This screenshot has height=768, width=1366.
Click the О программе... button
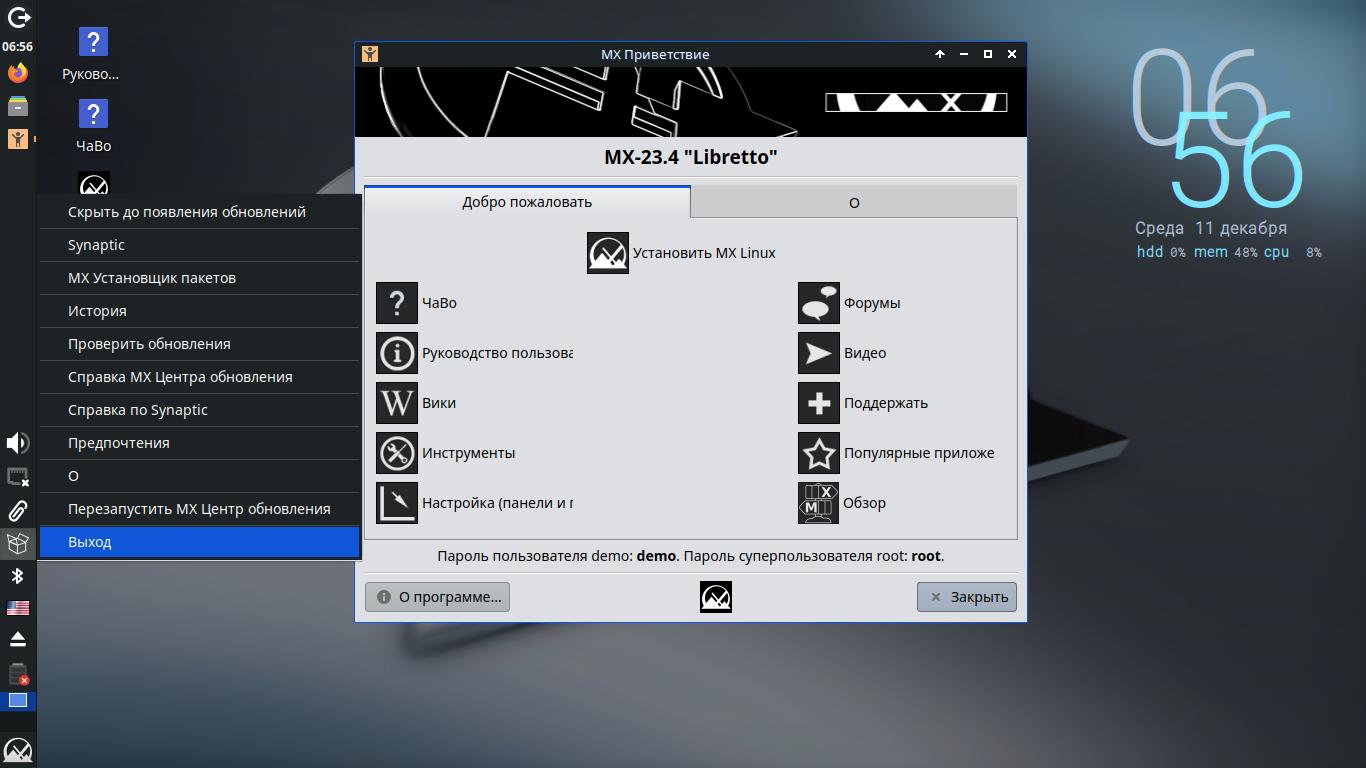[x=437, y=597]
